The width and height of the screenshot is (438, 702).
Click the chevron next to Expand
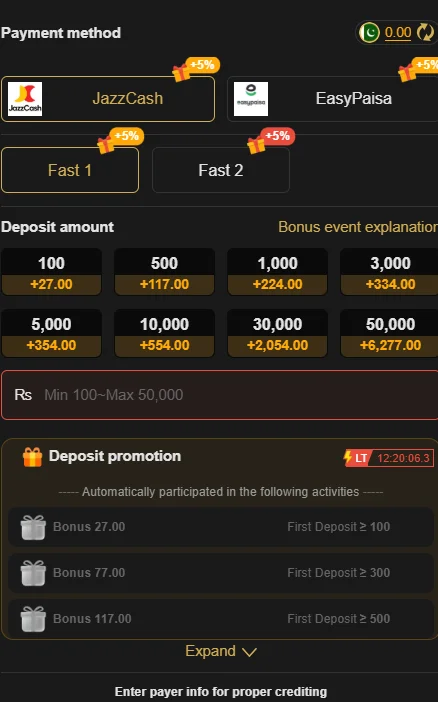click(x=249, y=652)
